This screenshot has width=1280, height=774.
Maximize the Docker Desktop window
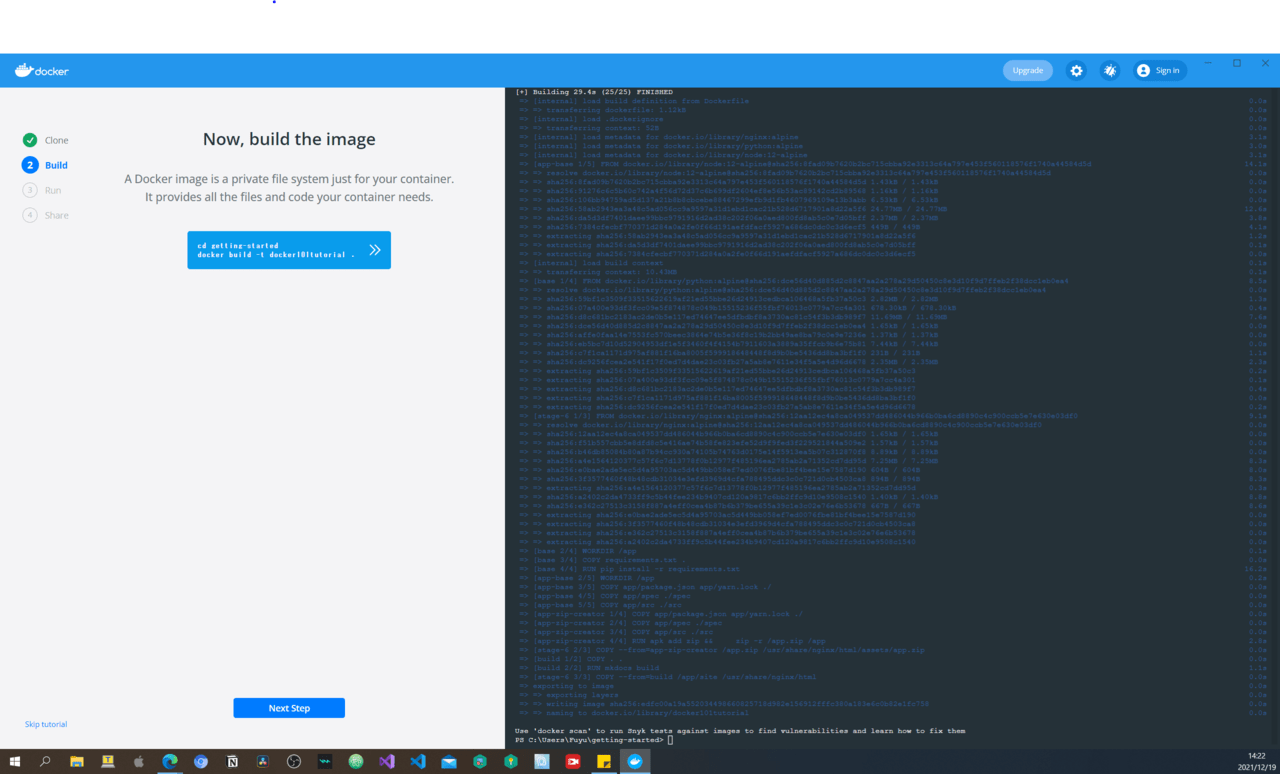point(1237,63)
